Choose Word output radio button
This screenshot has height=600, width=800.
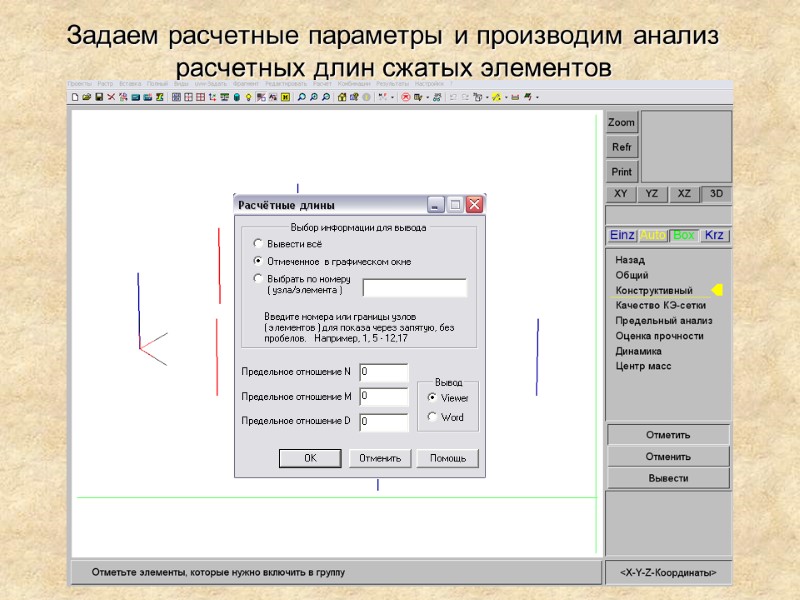click(432, 416)
